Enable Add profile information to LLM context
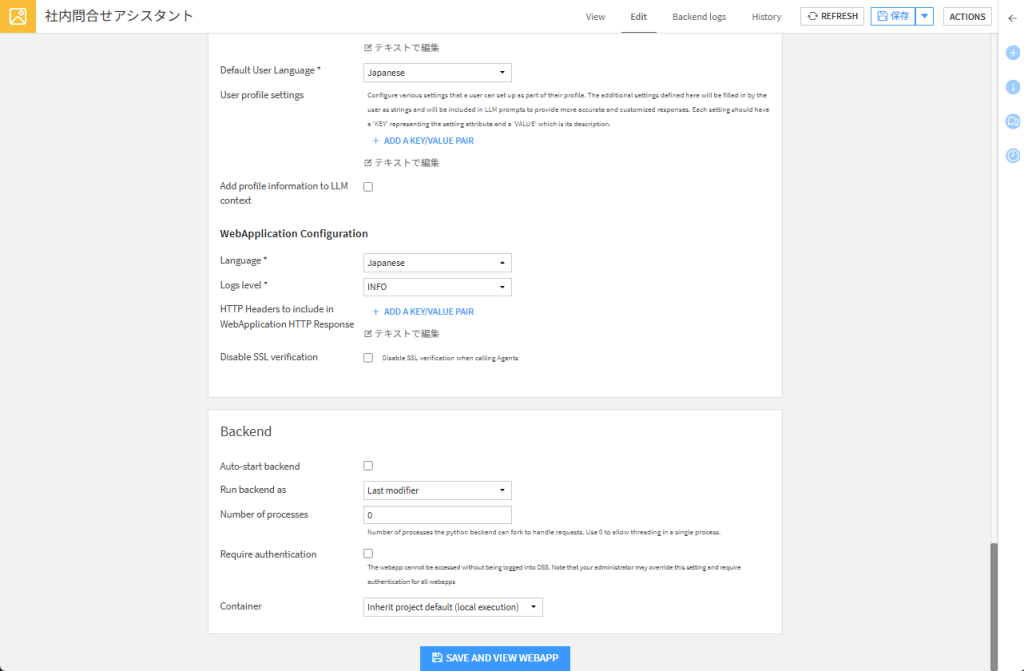Viewport: 1024px width, 671px height. (368, 187)
